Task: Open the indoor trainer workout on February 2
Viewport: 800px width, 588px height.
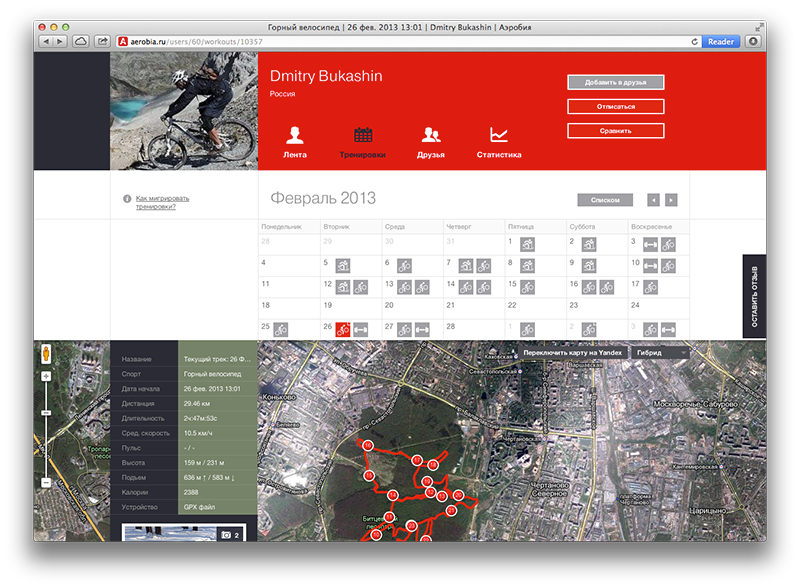Action: [x=589, y=244]
